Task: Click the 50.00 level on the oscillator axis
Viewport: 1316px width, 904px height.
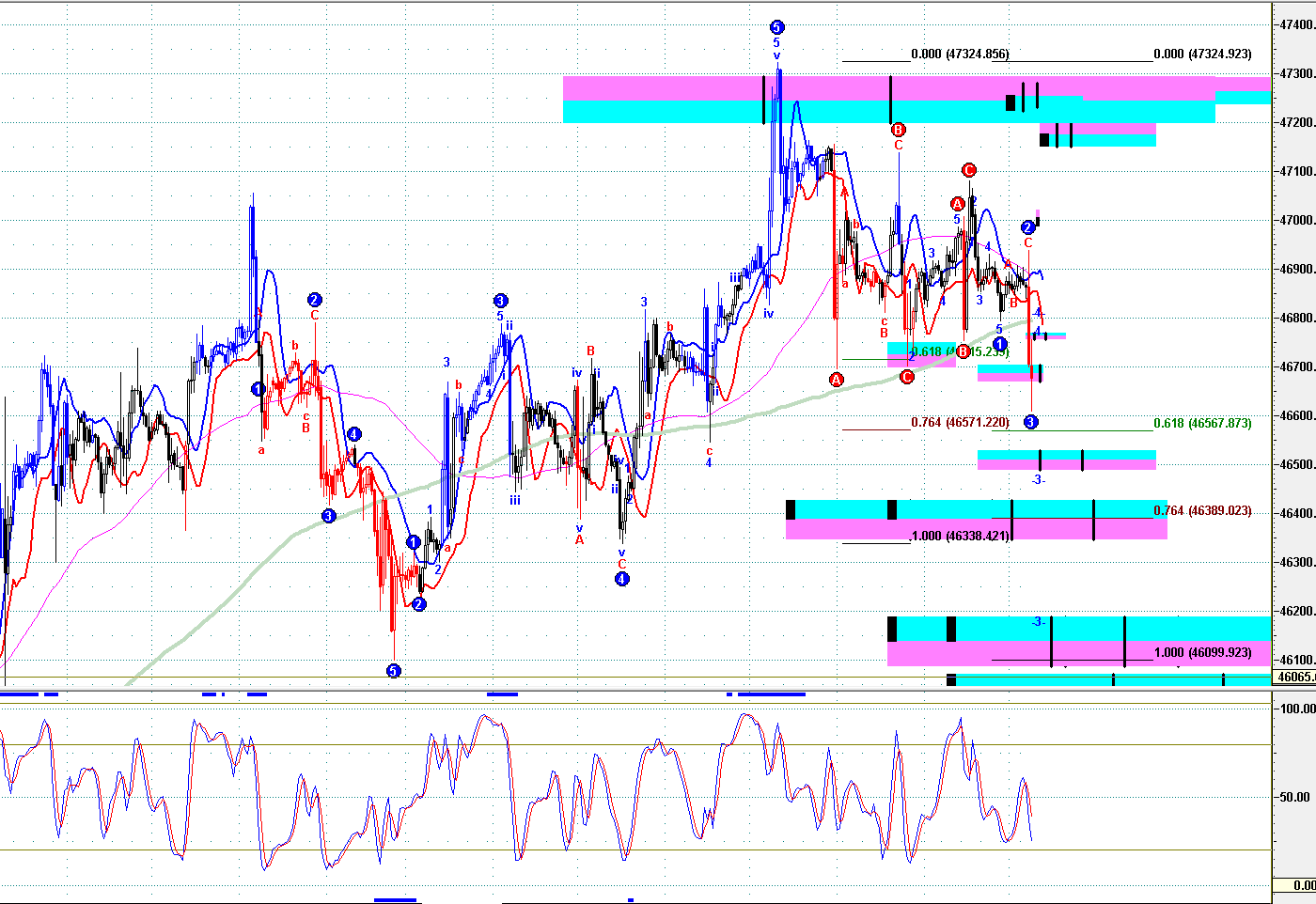Action: (1294, 797)
